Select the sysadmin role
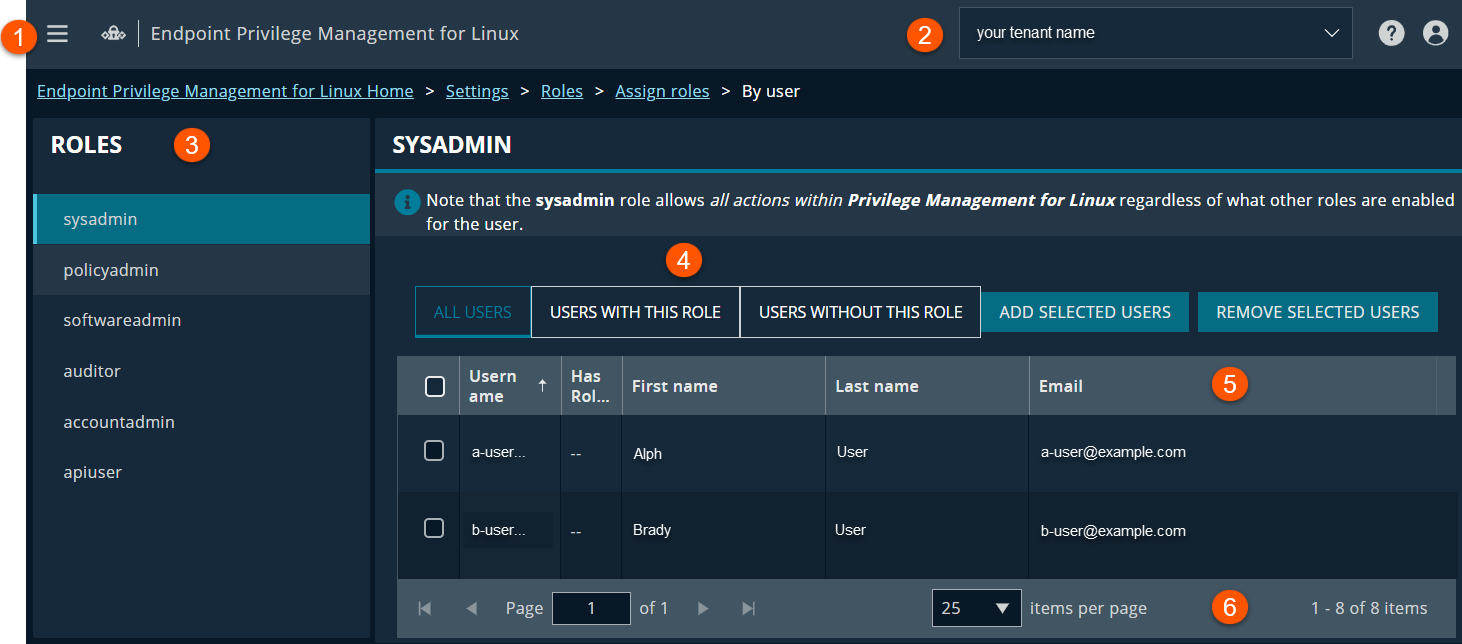Screen dimensions: 1462x644 click(202, 219)
